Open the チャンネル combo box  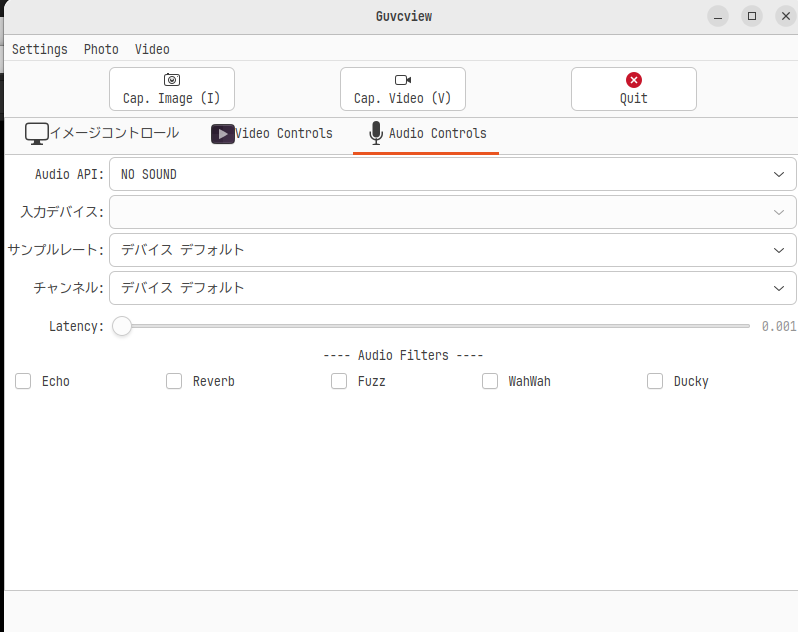point(452,288)
